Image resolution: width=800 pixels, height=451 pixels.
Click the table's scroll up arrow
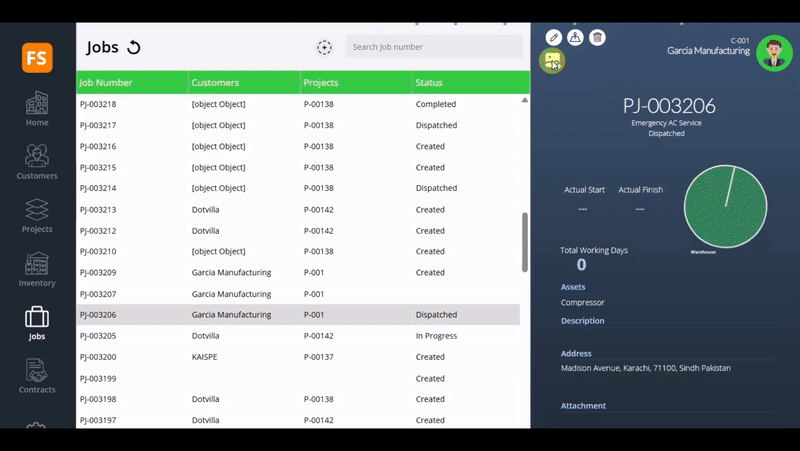tap(525, 100)
